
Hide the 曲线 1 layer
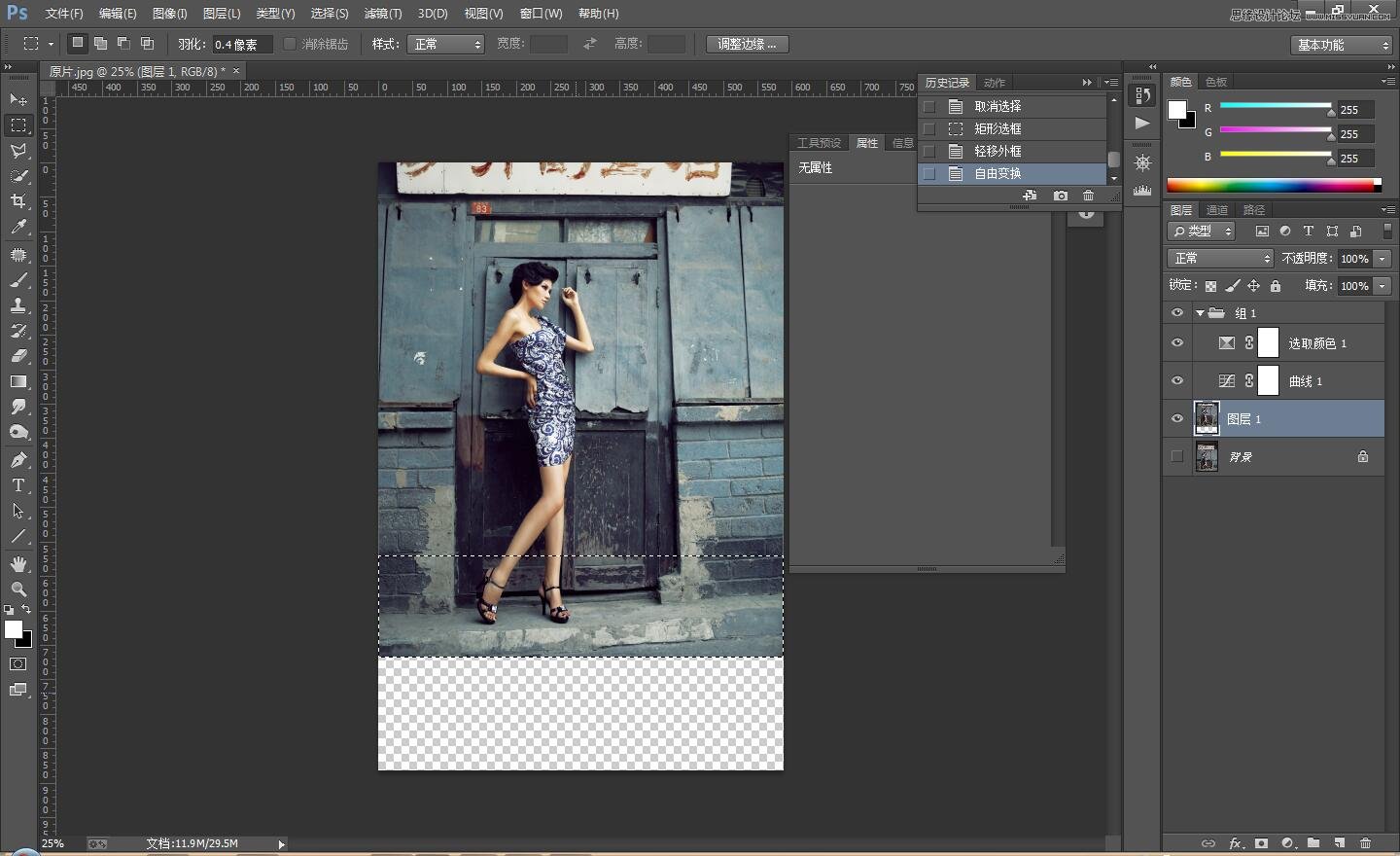[x=1177, y=381]
